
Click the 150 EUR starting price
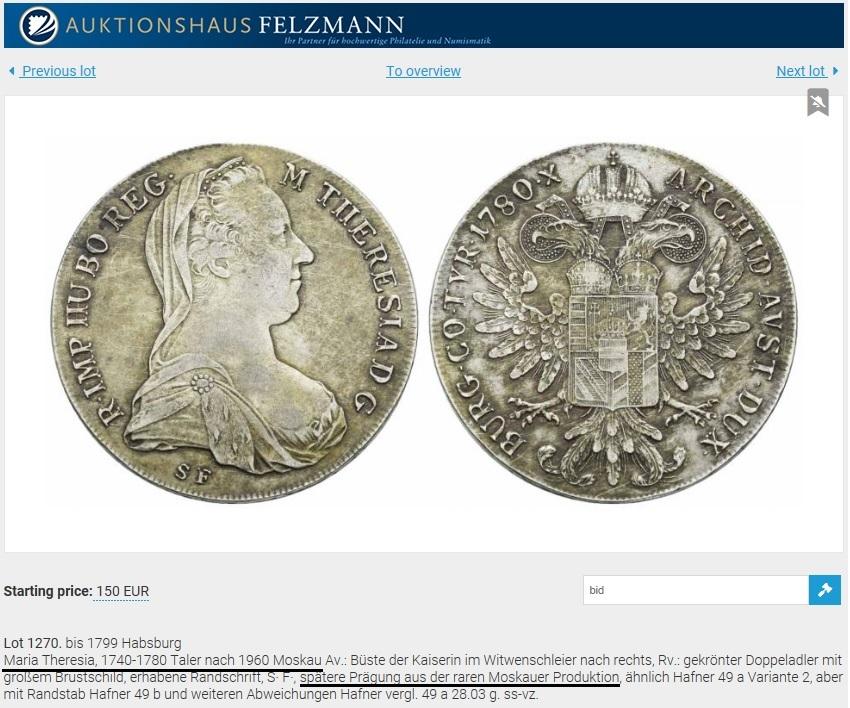click(x=123, y=591)
